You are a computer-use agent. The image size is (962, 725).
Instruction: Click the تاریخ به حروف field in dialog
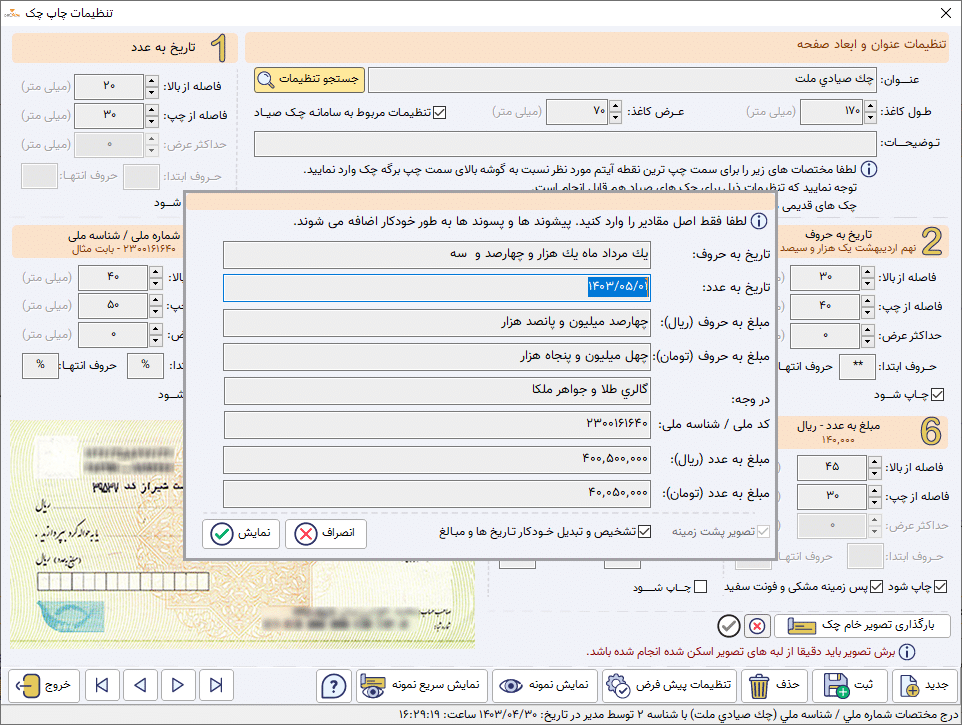pyautogui.click(x=436, y=255)
